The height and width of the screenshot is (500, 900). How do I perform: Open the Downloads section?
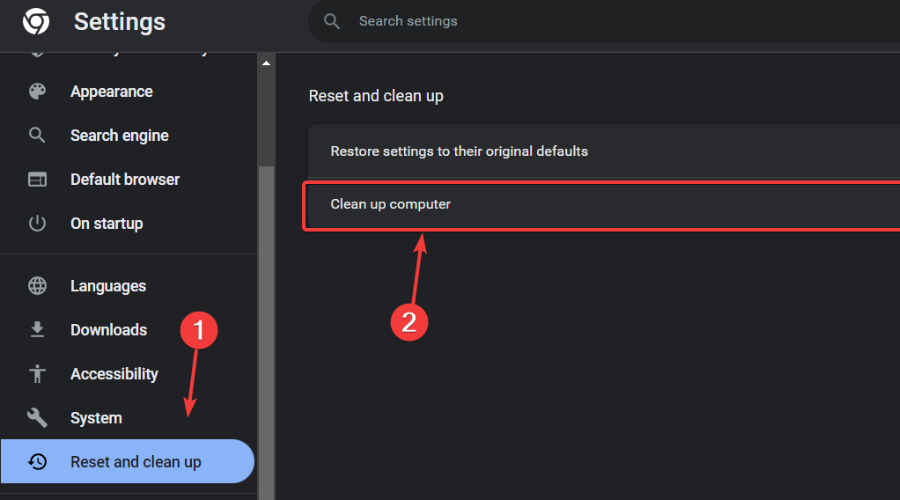[x=108, y=330]
